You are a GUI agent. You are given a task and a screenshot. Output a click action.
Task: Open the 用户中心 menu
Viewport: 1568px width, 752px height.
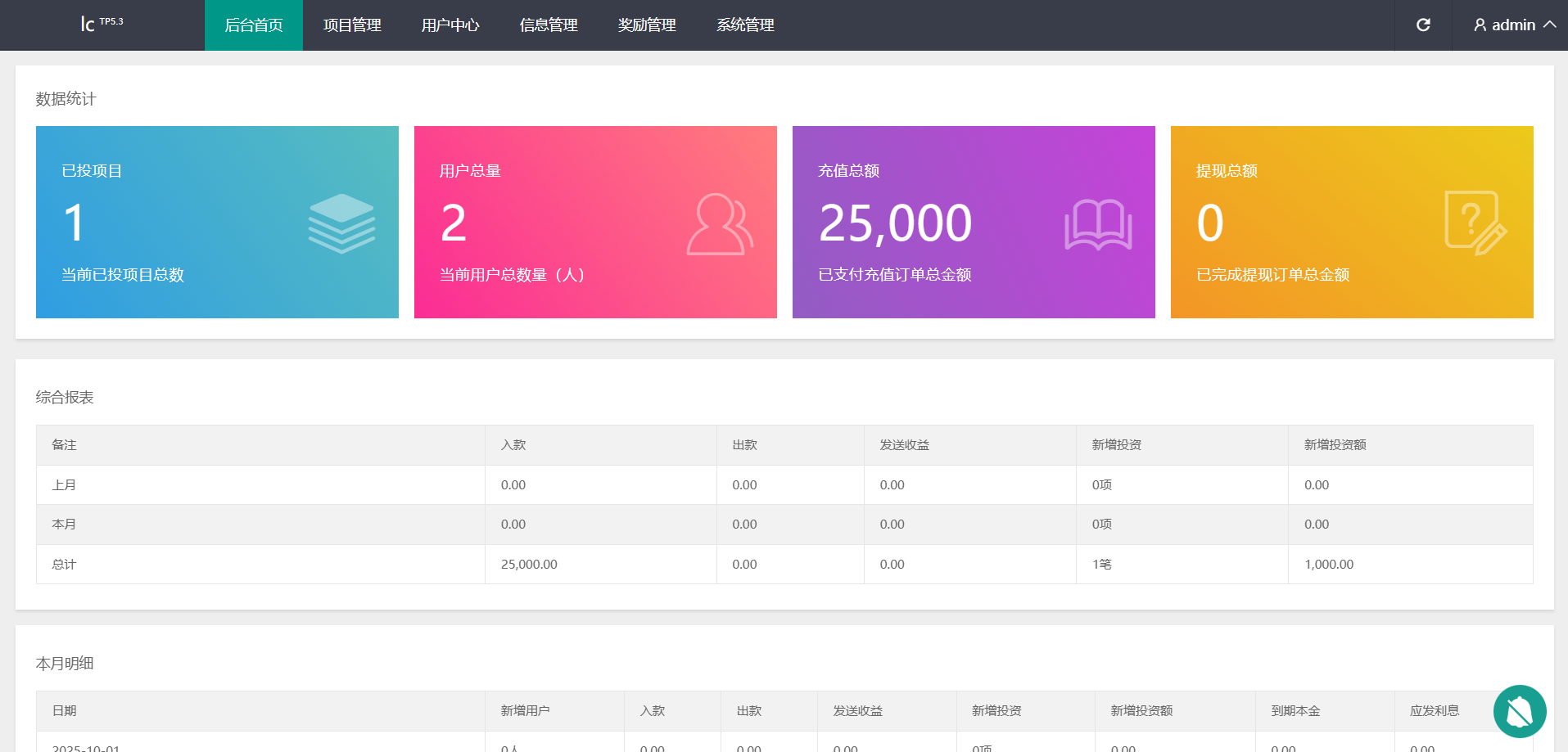pyautogui.click(x=450, y=25)
